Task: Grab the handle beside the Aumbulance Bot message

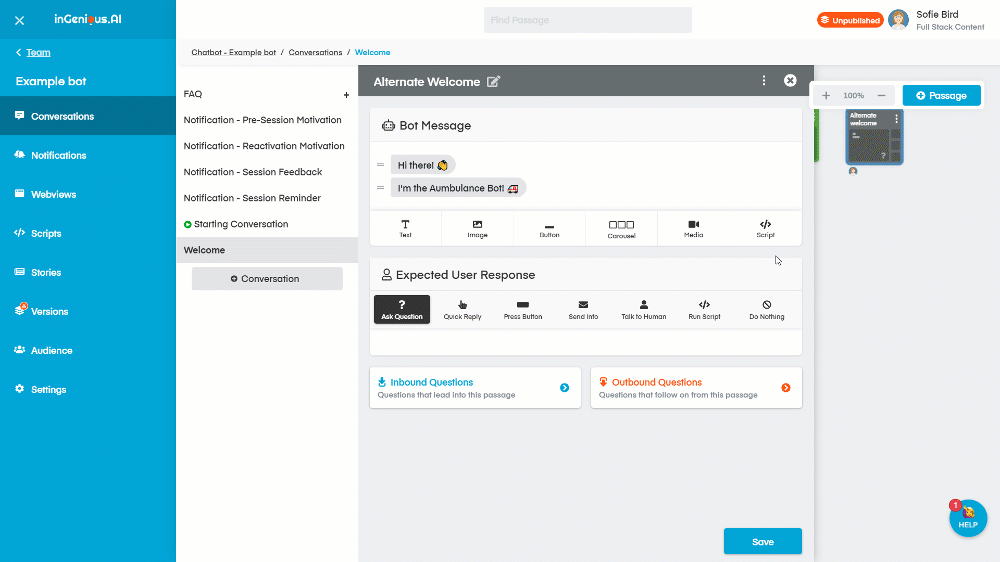Action: coord(381,188)
